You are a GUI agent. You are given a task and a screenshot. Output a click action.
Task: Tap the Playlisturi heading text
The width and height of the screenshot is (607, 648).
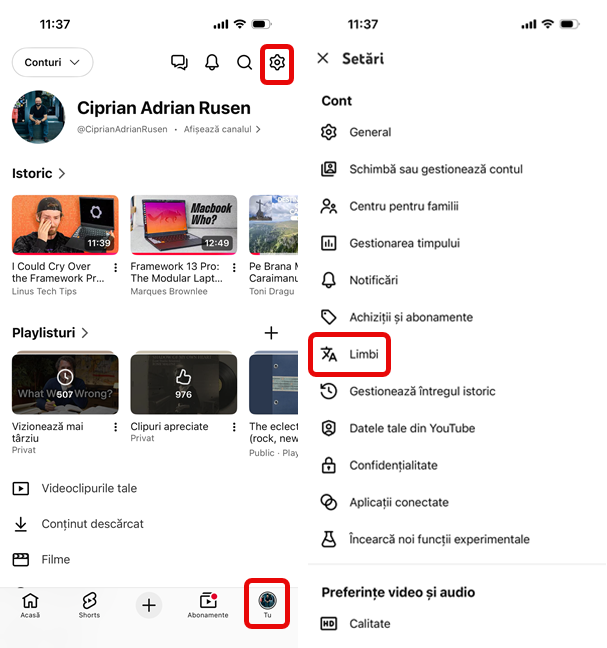point(44,333)
